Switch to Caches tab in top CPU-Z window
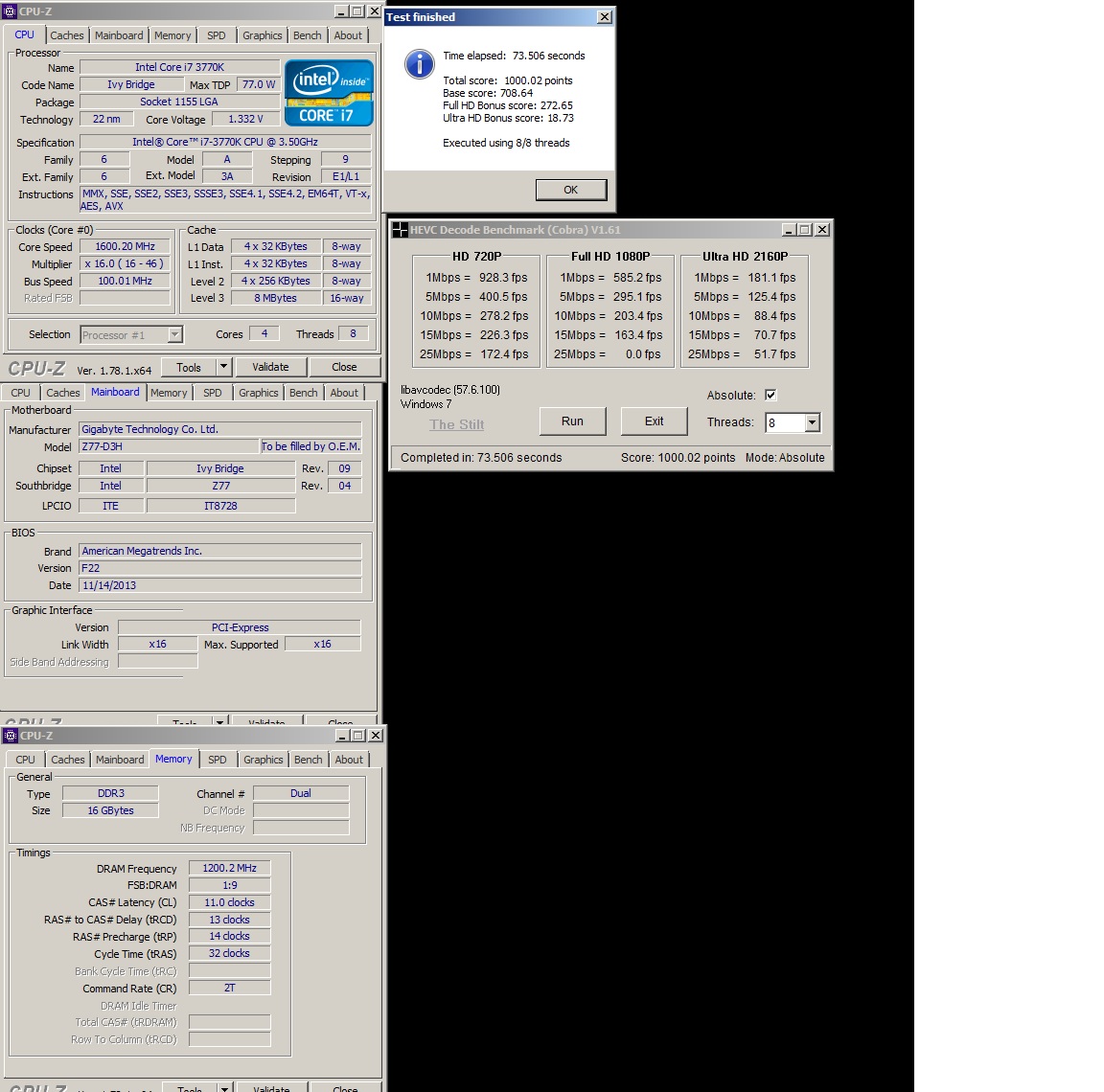Image resolution: width=1104 pixels, height=1092 pixels. [x=67, y=35]
